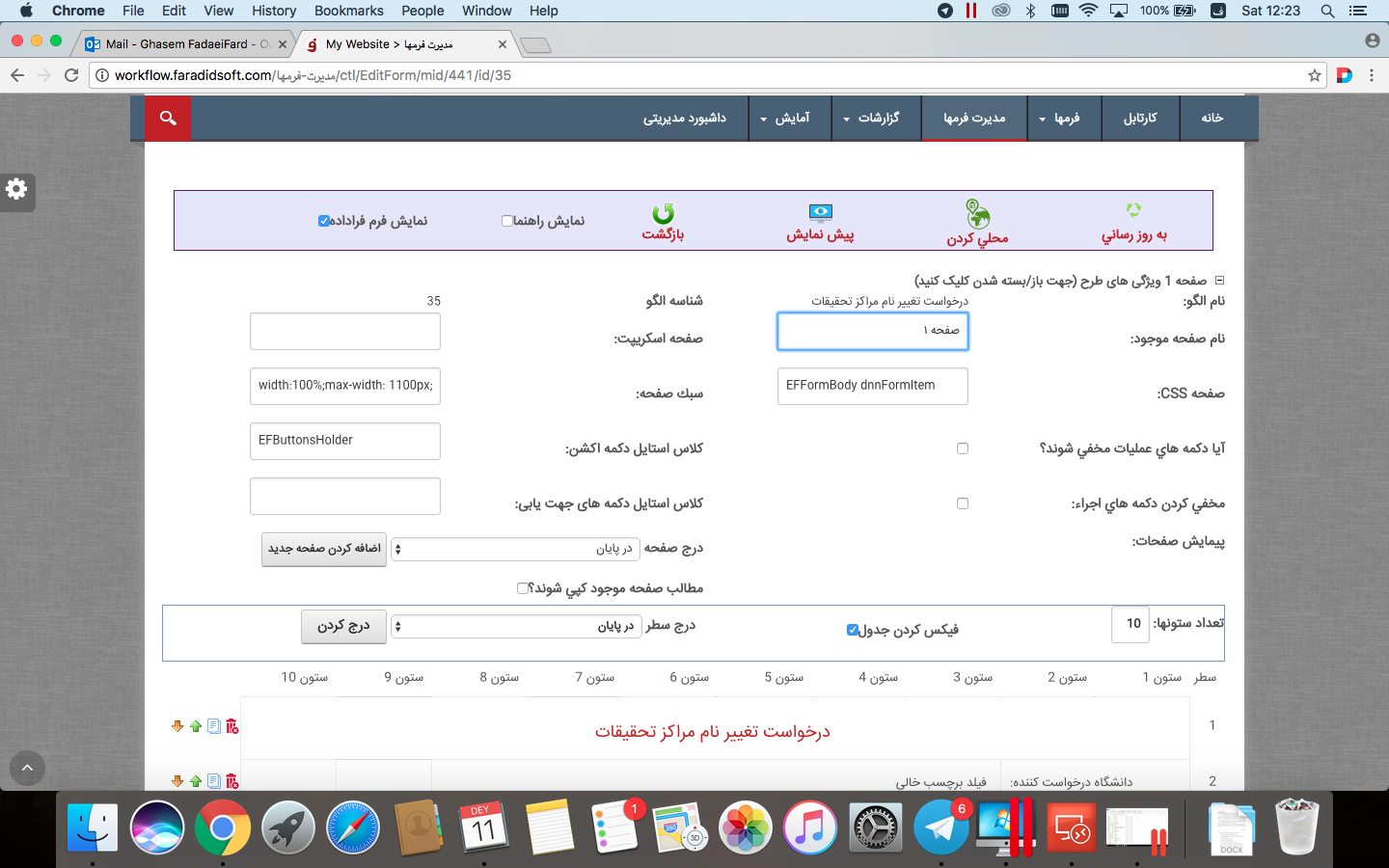Screen dimensions: 1389x868
Task: Toggle فیکس کردن جدول (fix table) checkbox
Action: click(x=853, y=630)
